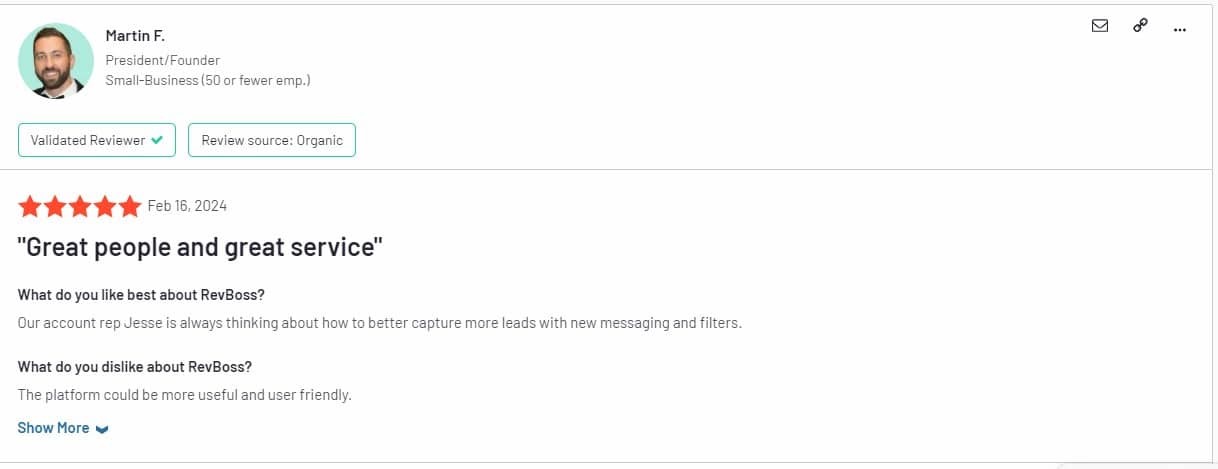Click the reviewer name Martin F.
The image size is (1218, 469).
tap(135, 35)
